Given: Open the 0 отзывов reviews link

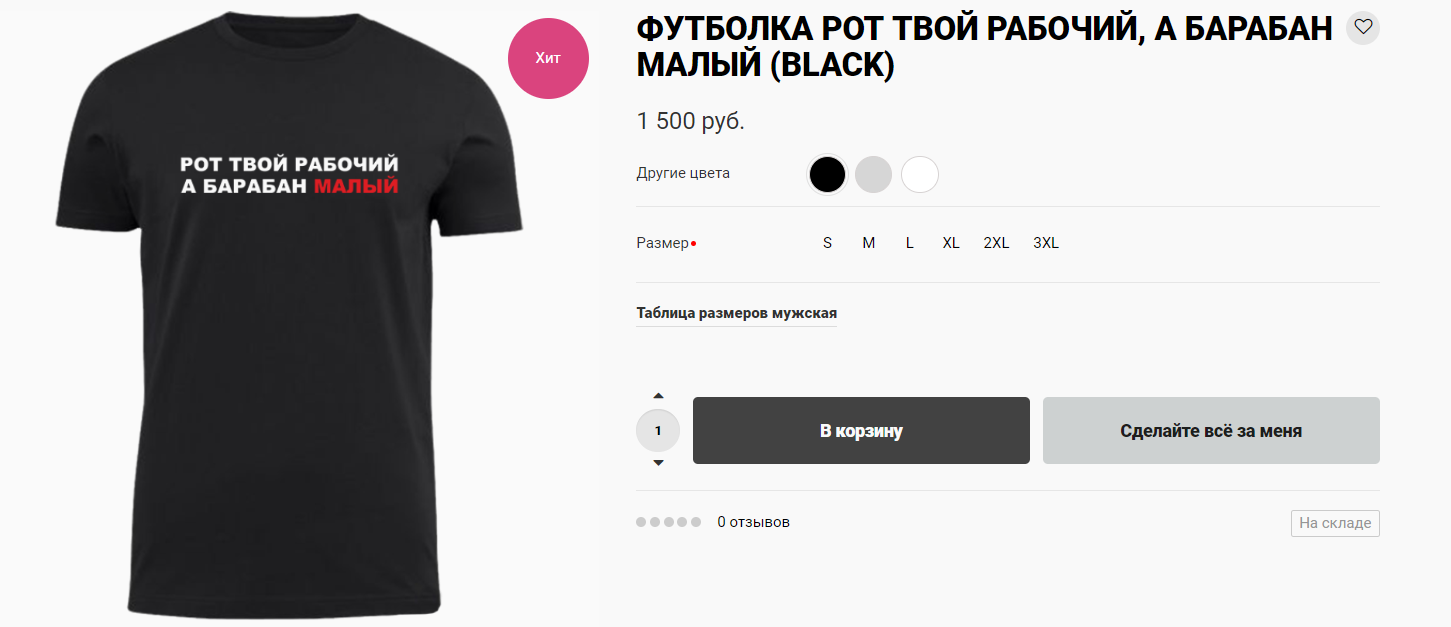Looking at the screenshot, I should click(x=754, y=522).
